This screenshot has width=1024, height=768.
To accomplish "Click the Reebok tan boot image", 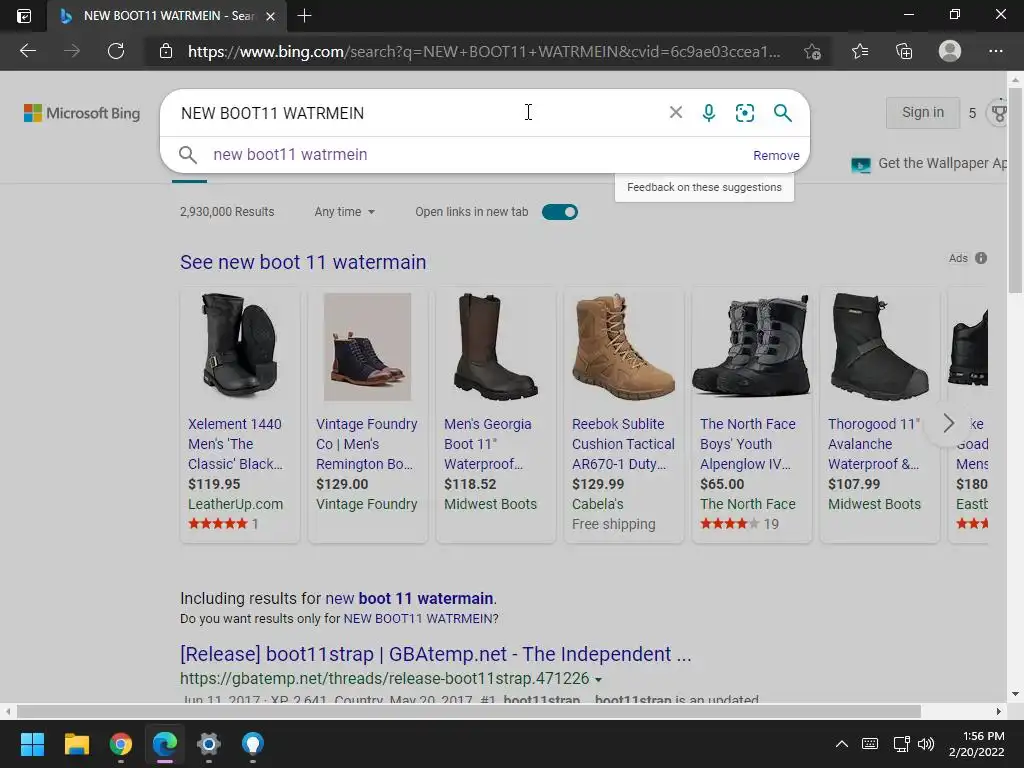I will click(623, 347).
